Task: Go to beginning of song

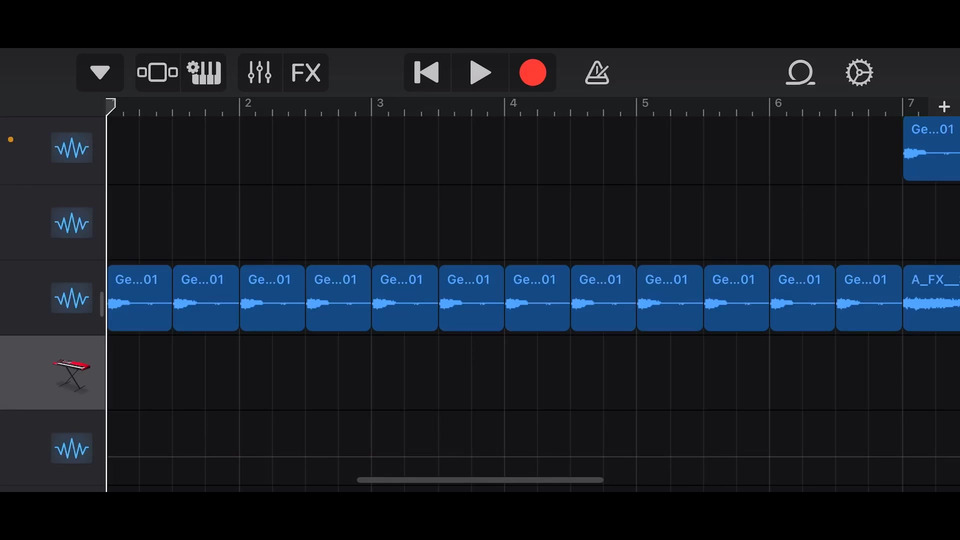Action: coord(427,73)
